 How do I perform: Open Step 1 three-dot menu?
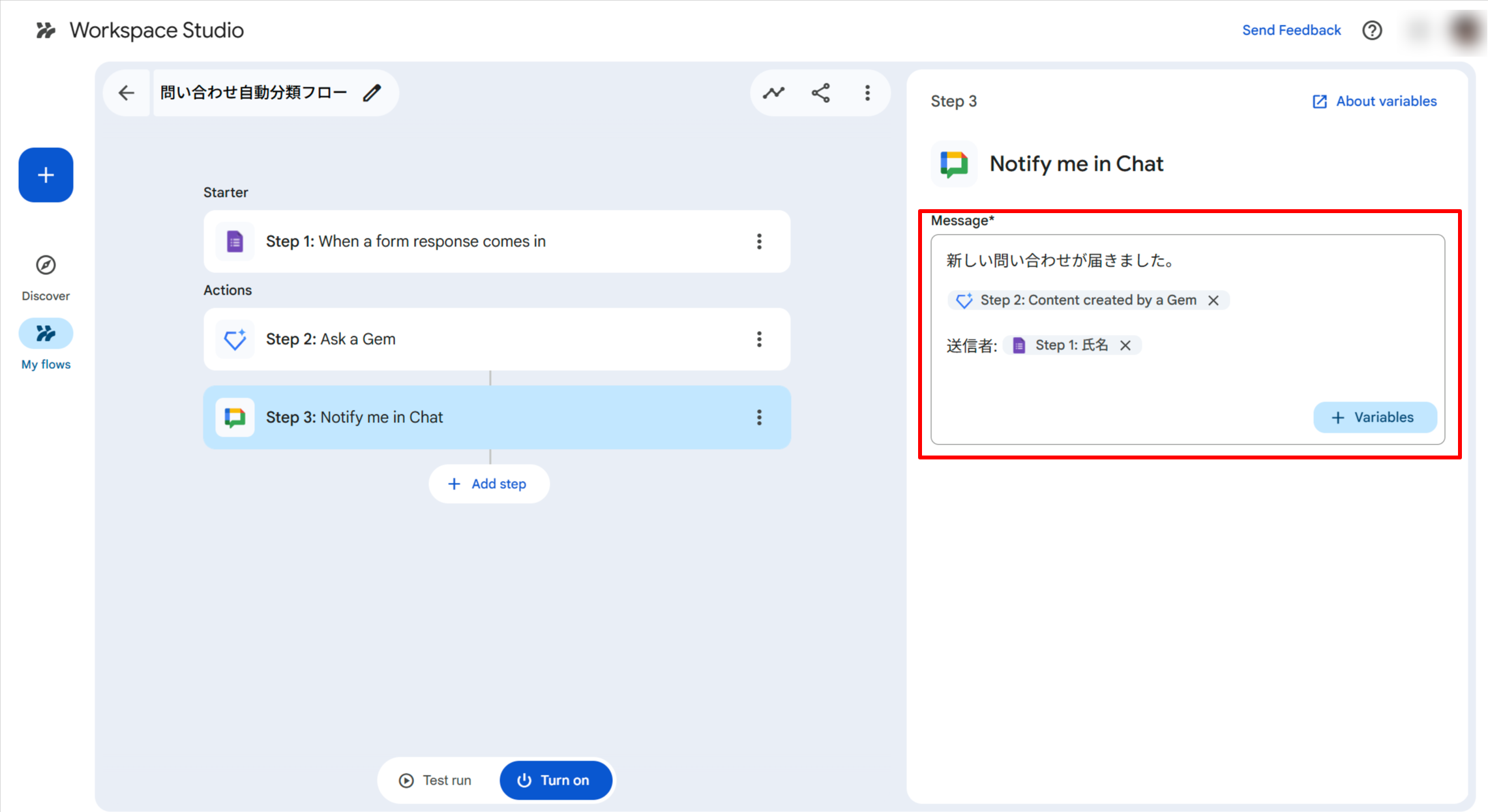coord(759,241)
